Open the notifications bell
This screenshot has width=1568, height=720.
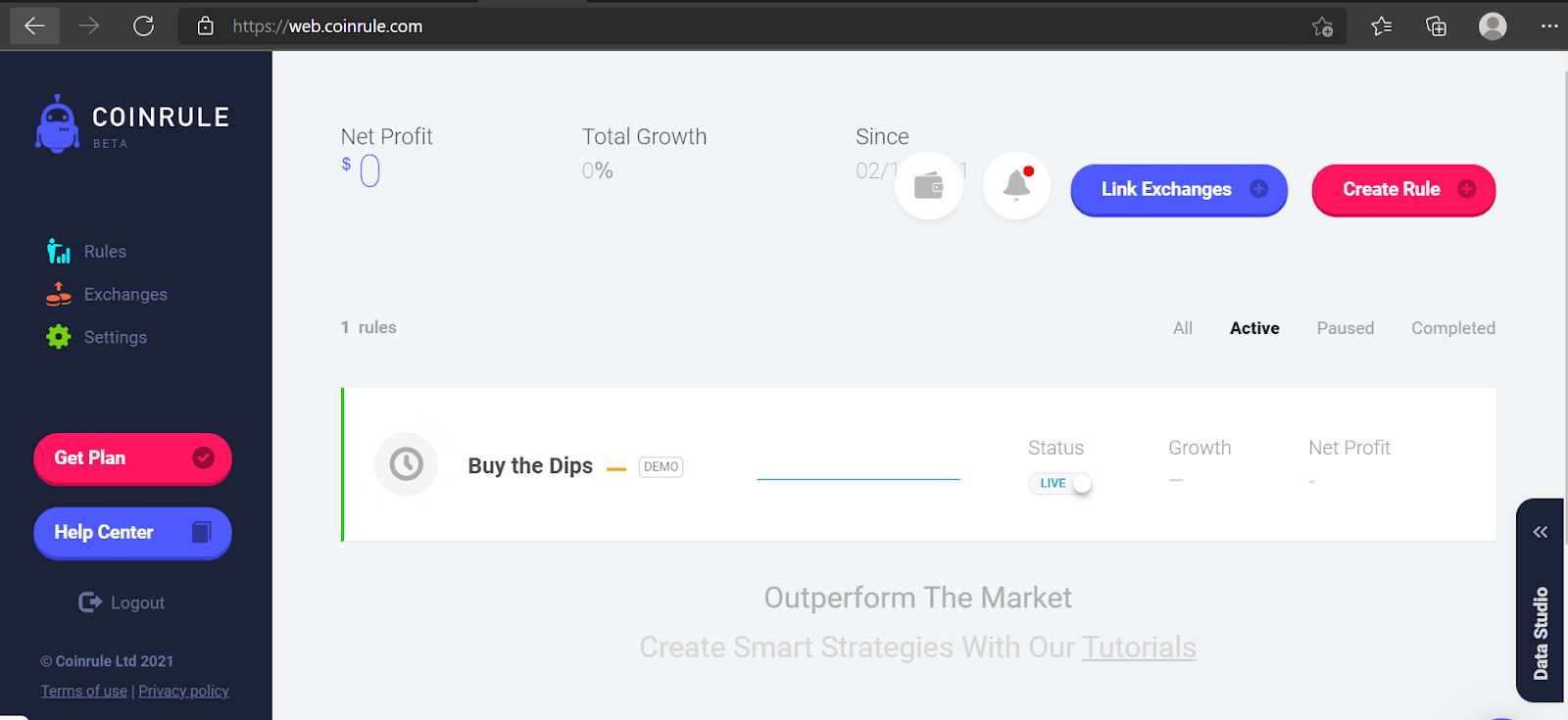[1016, 185]
